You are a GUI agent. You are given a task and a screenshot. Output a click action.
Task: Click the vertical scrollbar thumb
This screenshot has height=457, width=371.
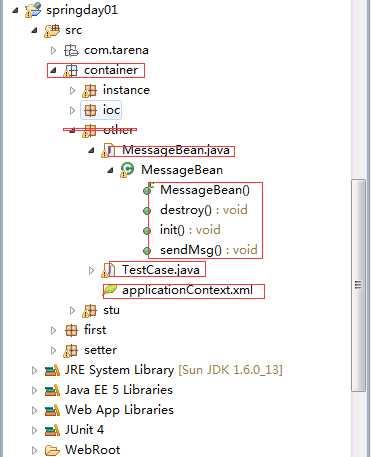tap(358, 285)
